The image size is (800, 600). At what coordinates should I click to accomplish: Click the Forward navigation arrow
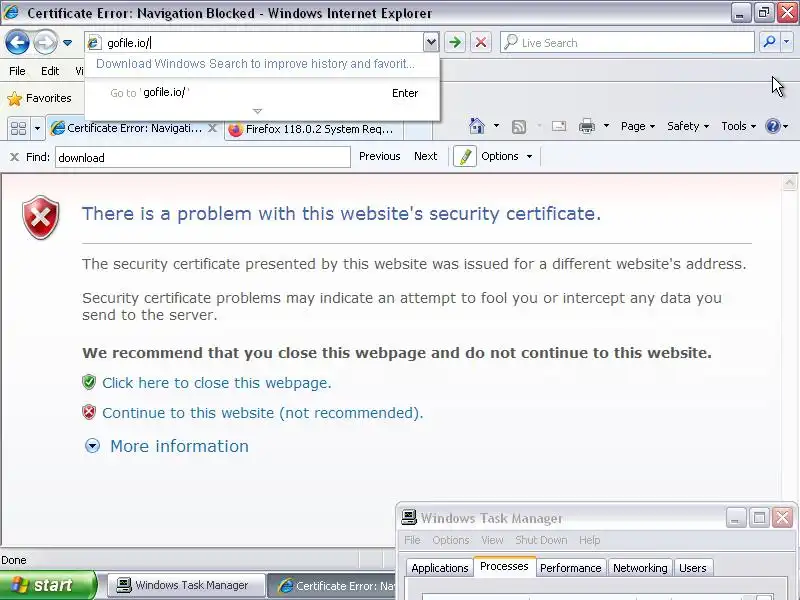tap(45, 43)
